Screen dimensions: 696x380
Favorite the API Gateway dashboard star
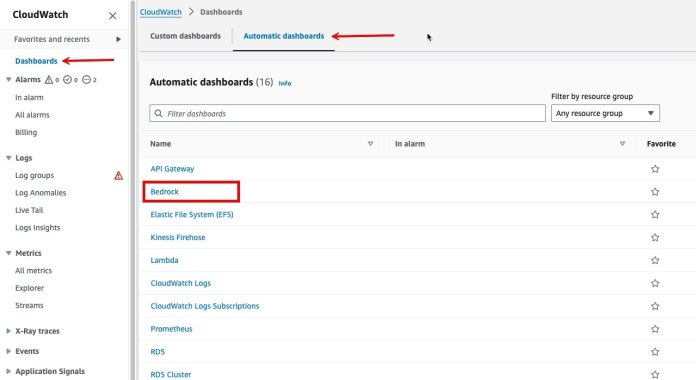pyautogui.click(x=655, y=169)
